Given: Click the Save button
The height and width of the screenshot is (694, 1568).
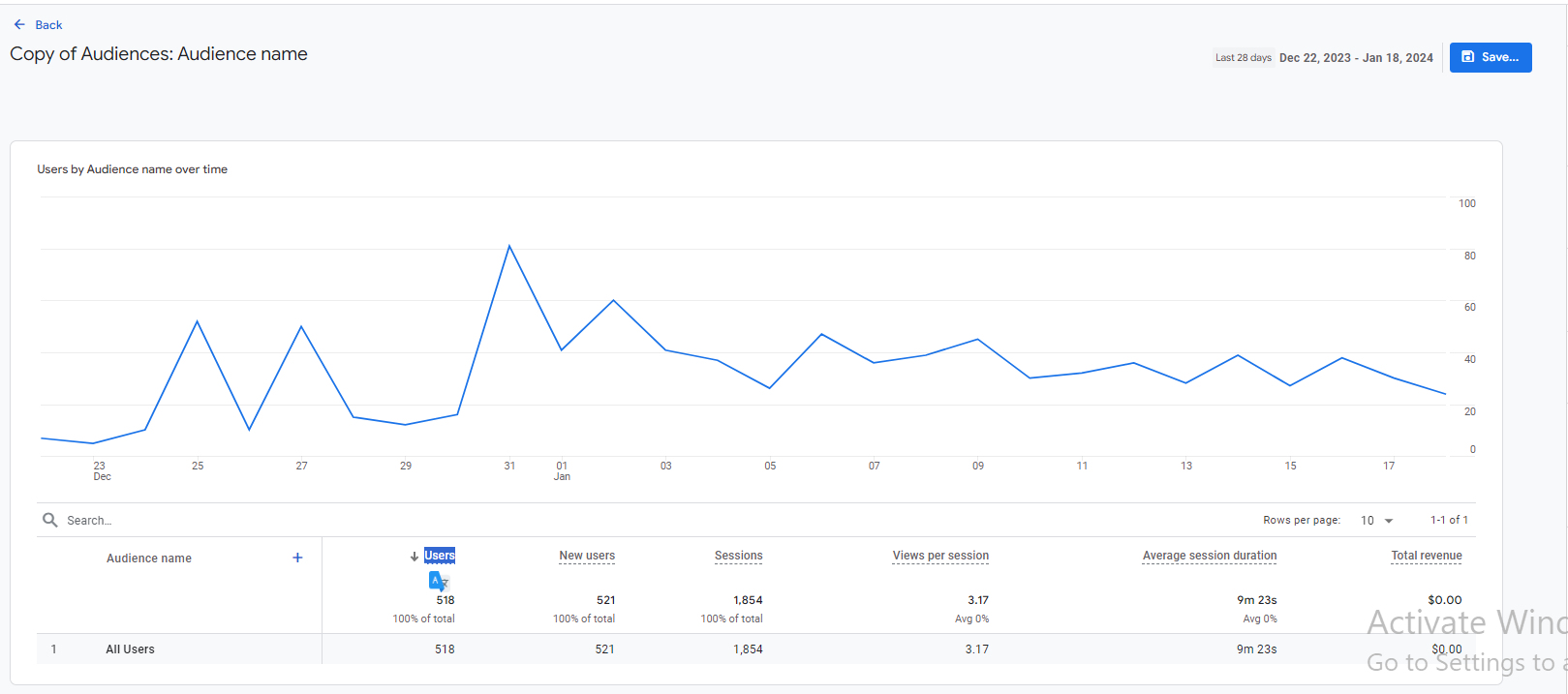Looking at the screenshot, I should click(1490, 57).
